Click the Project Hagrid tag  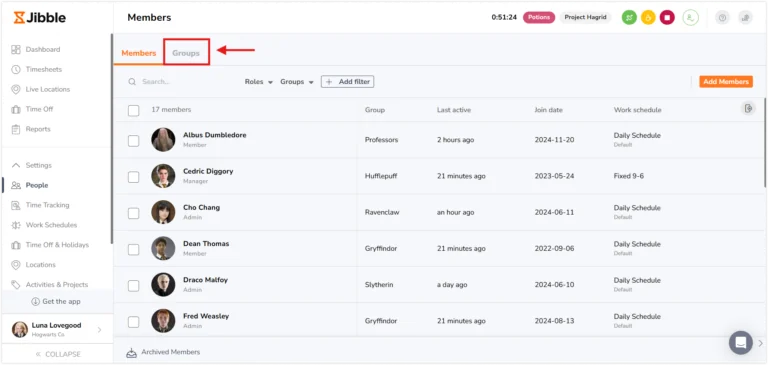tap(585, 18)
